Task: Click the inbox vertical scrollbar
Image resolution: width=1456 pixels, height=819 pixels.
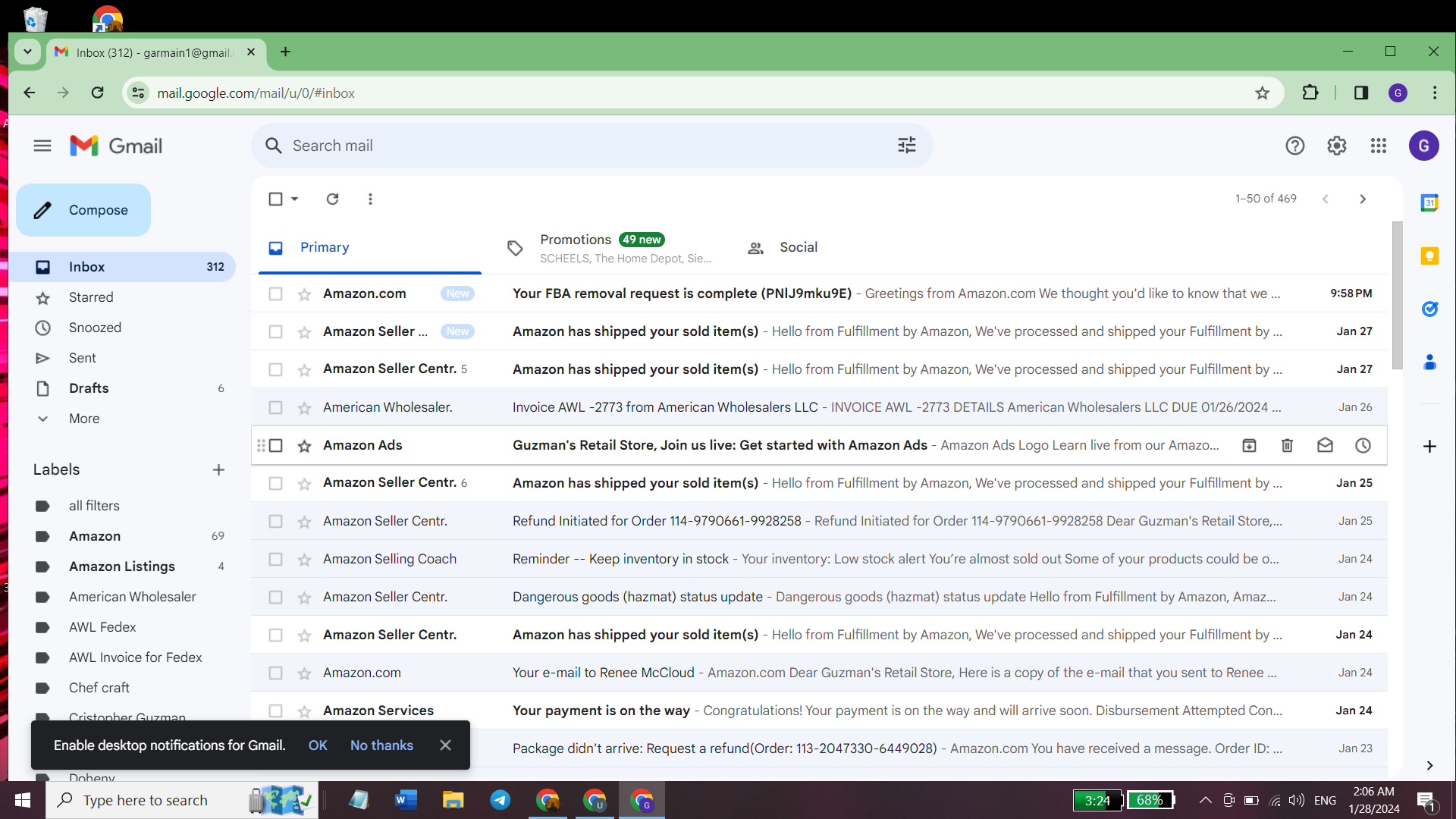Action: pos(1397,296)
